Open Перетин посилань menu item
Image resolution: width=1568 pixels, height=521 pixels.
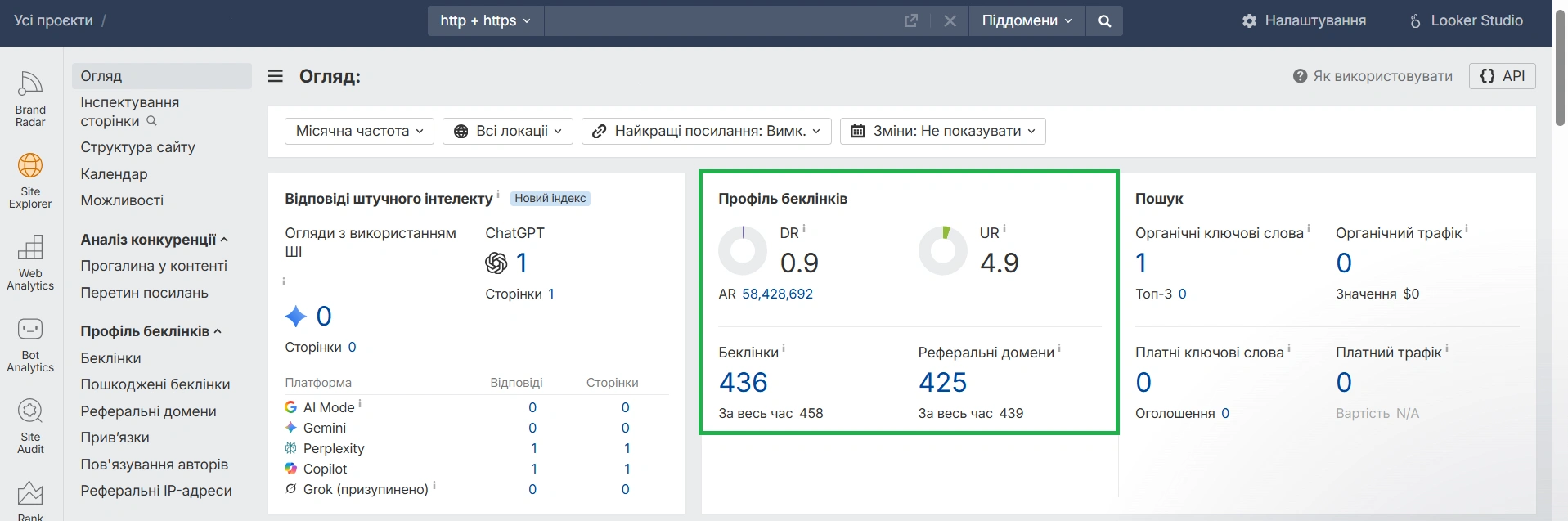(144, 293)
